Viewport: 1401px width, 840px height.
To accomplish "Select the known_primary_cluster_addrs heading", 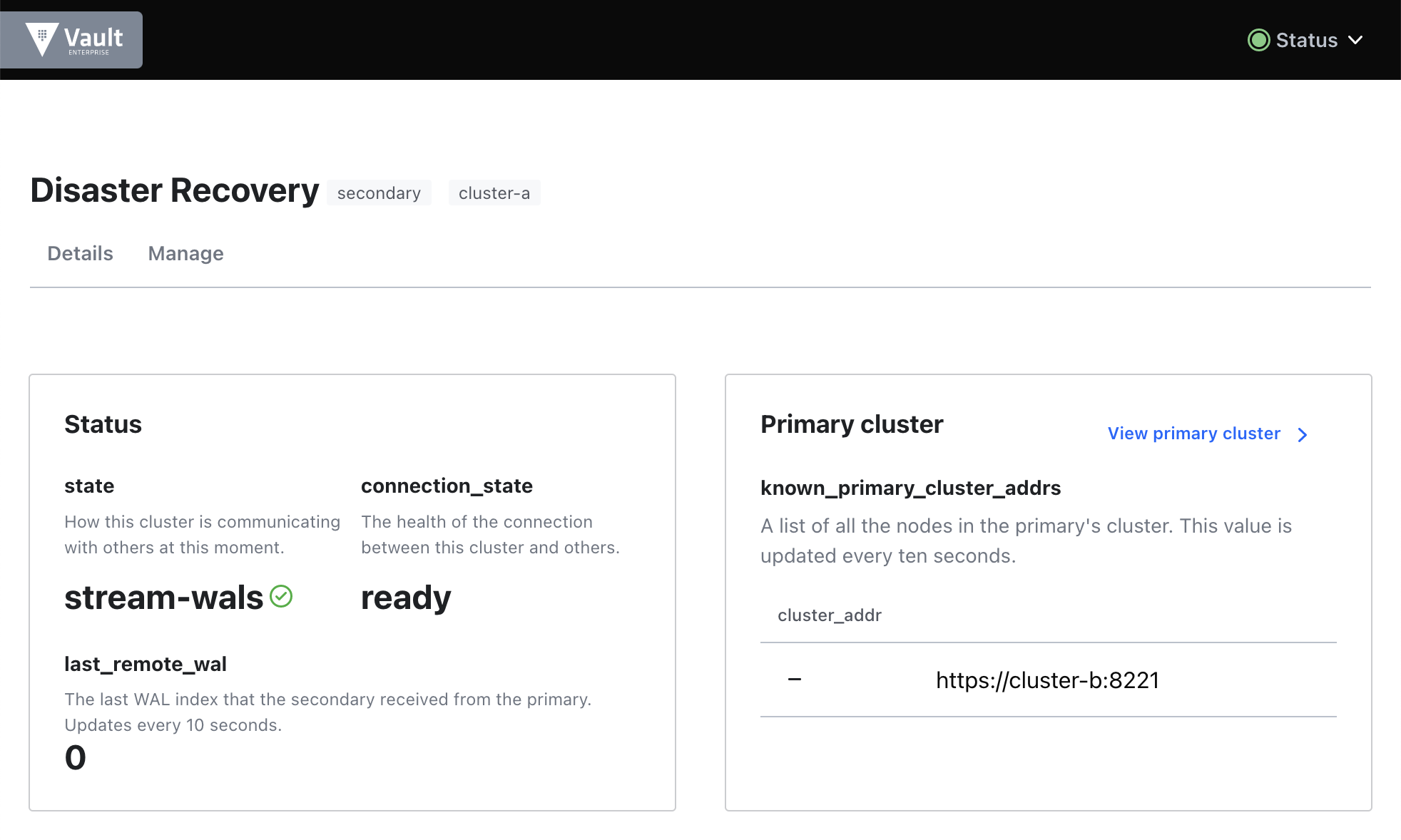I will click(910, 488).
